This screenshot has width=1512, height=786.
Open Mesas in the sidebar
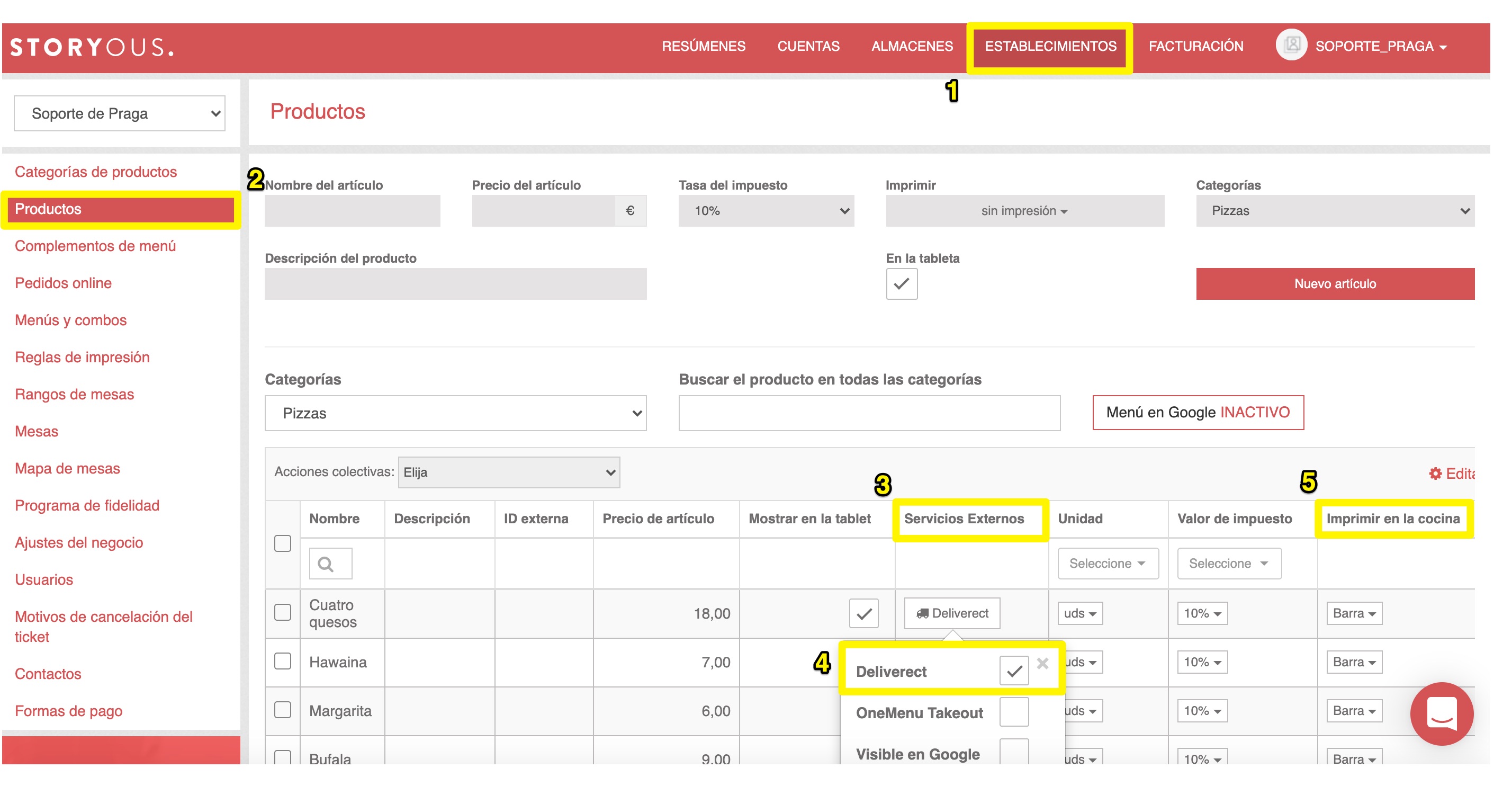point(37,432)
